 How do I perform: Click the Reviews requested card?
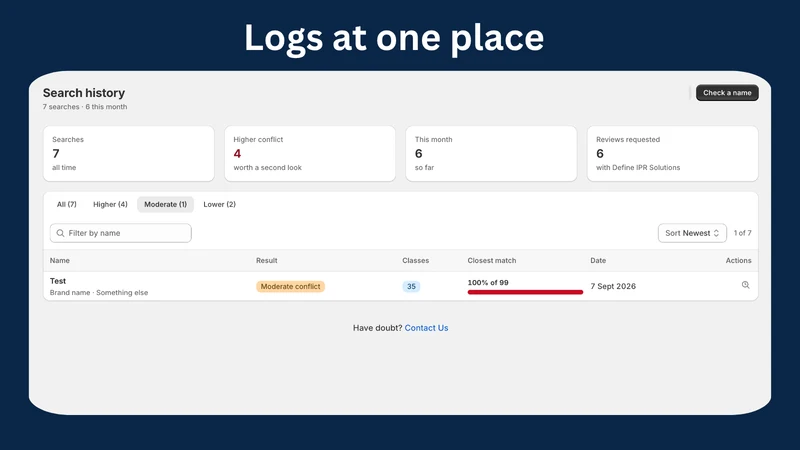point(672,154)
